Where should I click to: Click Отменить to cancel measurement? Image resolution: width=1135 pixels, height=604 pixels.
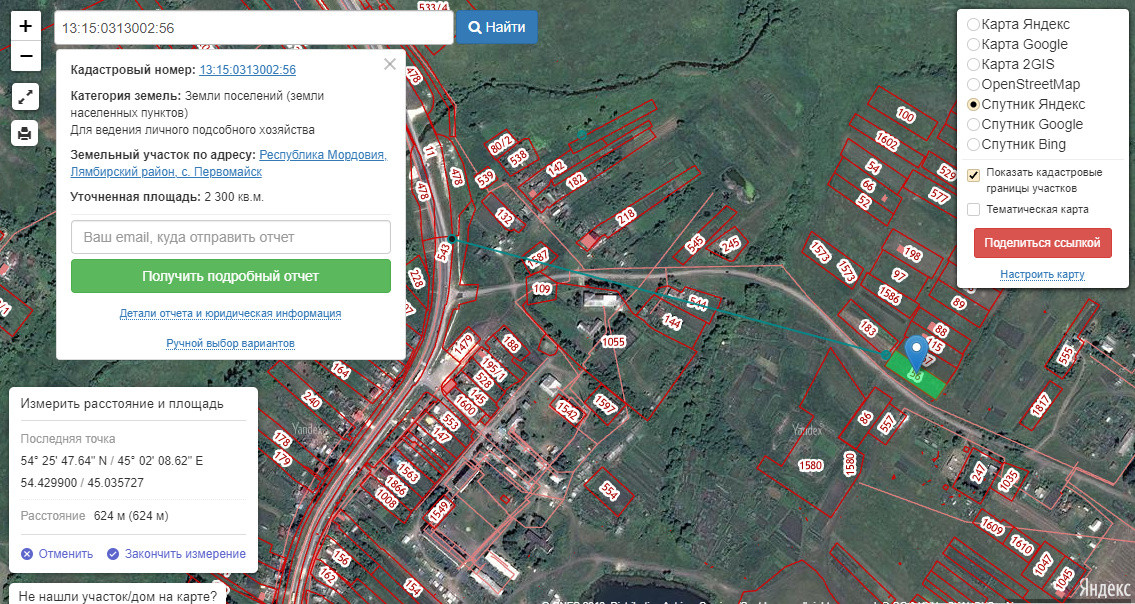(58, 553)
